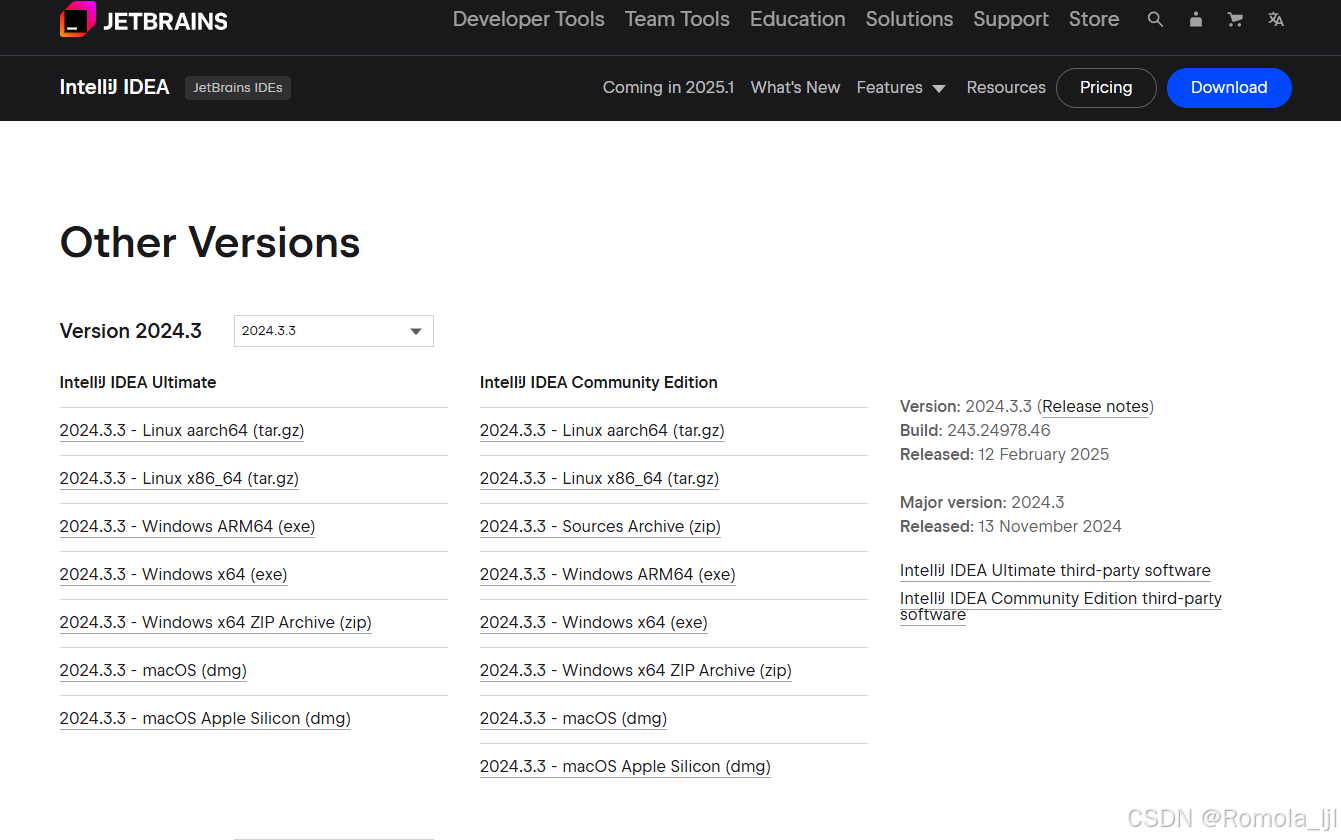This screenshot has height=840, width=1341.
Task: Open the 2024.3.3 version dropdown
Action: [x=334, y=331]
